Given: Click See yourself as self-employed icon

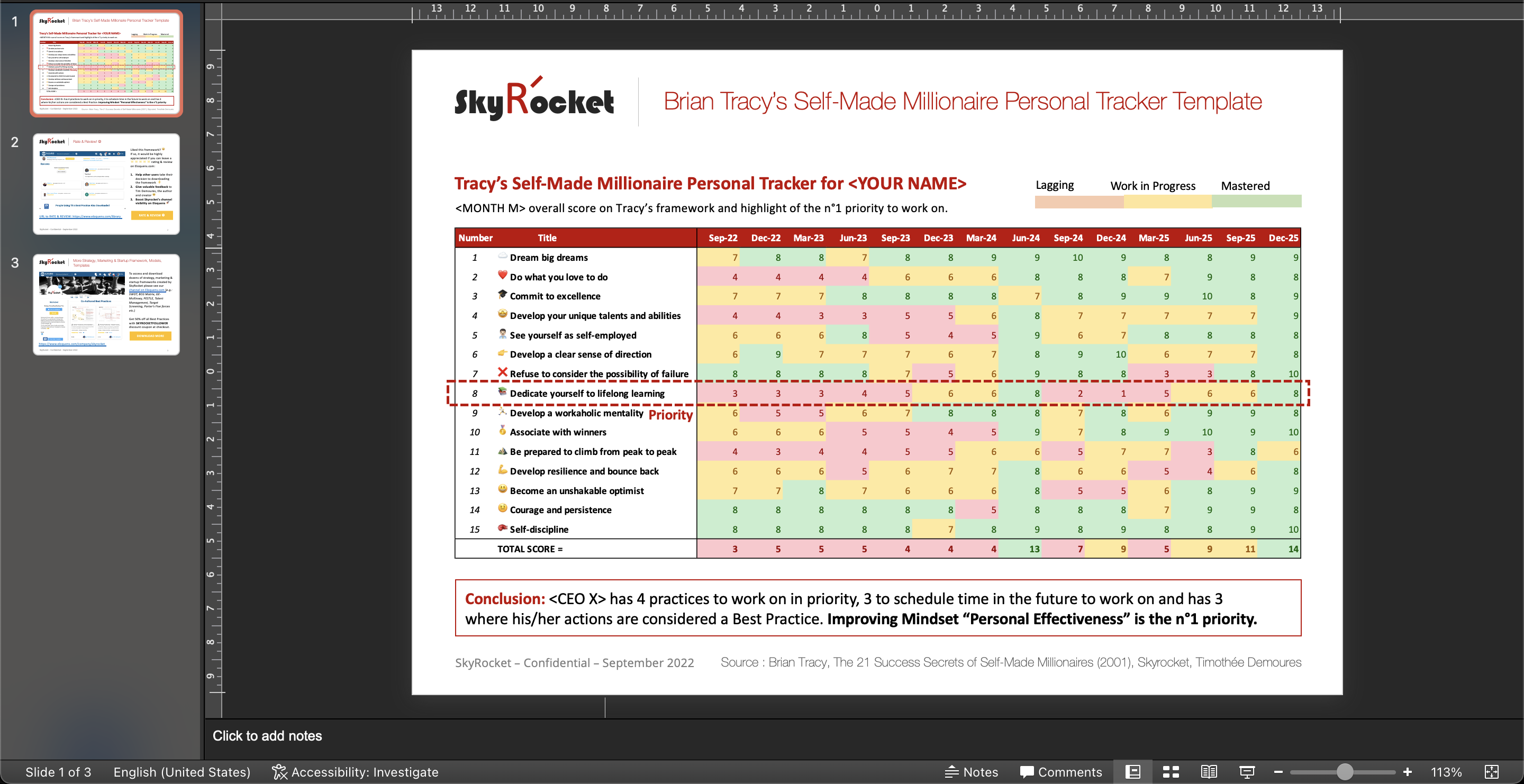Looking at the screenshot, I should coord(502,333).
